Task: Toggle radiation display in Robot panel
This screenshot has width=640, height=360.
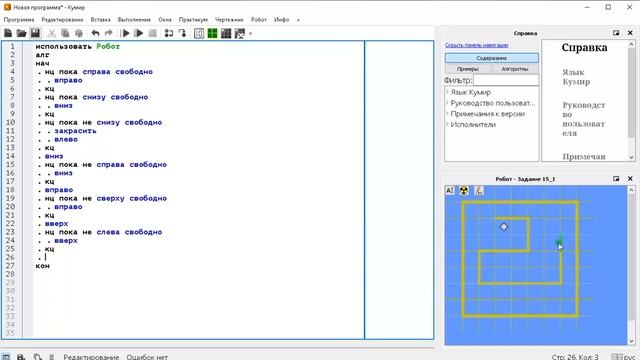Action: click(464, 190)
